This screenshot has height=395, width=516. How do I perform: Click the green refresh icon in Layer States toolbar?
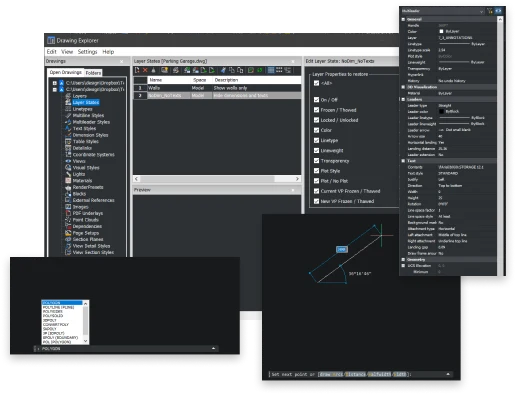[x=260, y=70]
